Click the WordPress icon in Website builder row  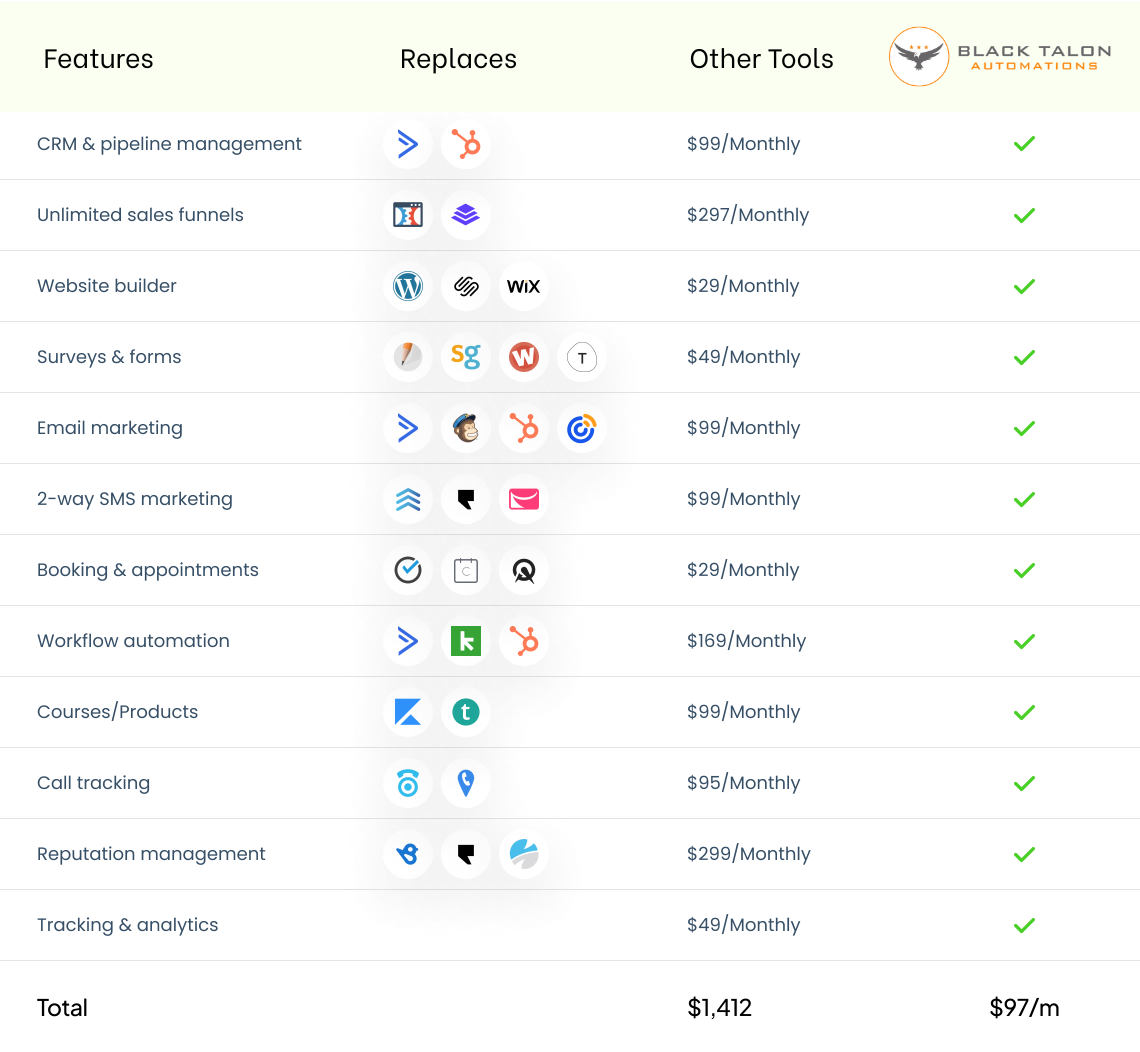click(x=408, y=286)
